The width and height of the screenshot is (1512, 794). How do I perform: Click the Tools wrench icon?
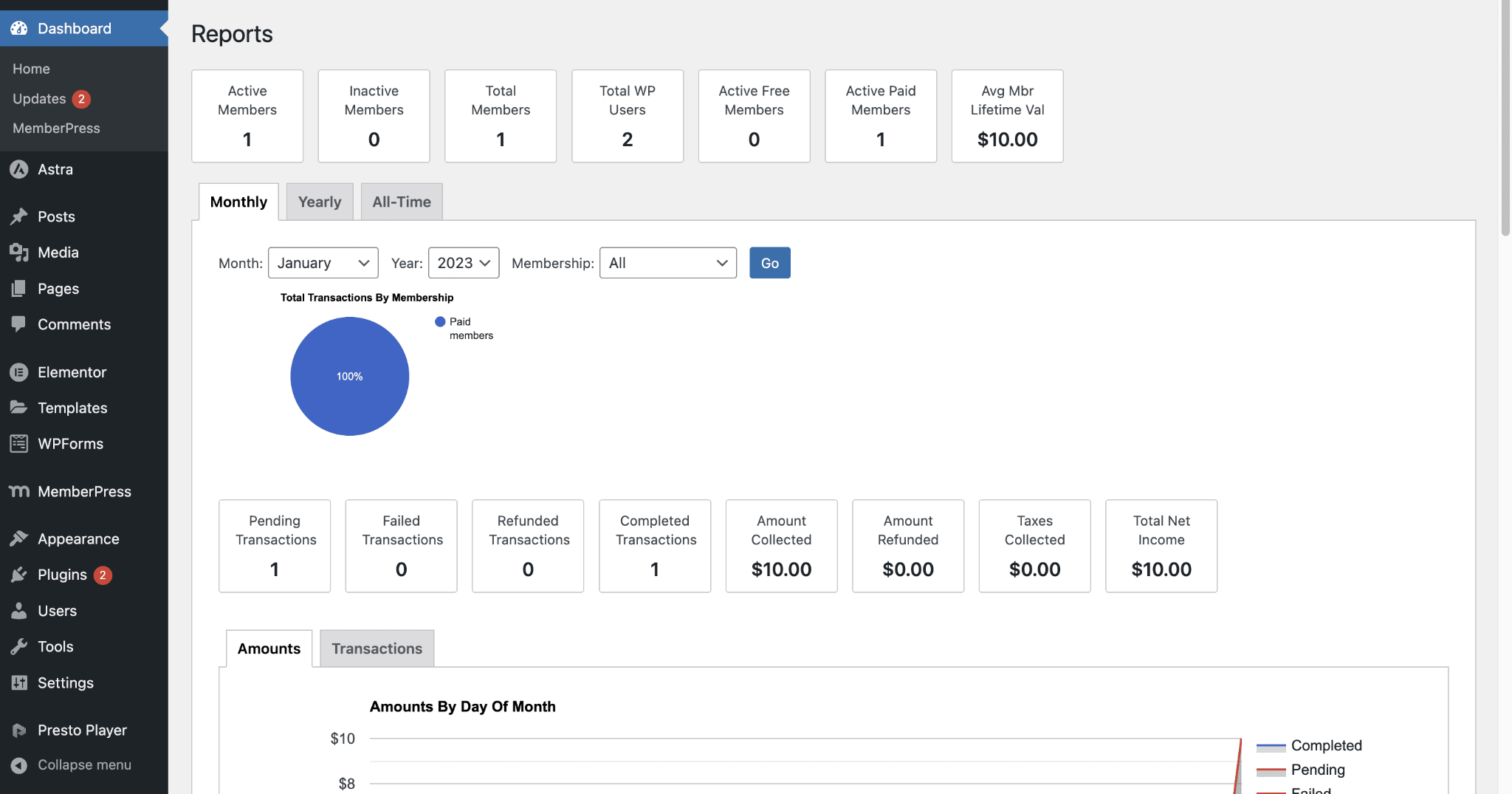(19, 647)
